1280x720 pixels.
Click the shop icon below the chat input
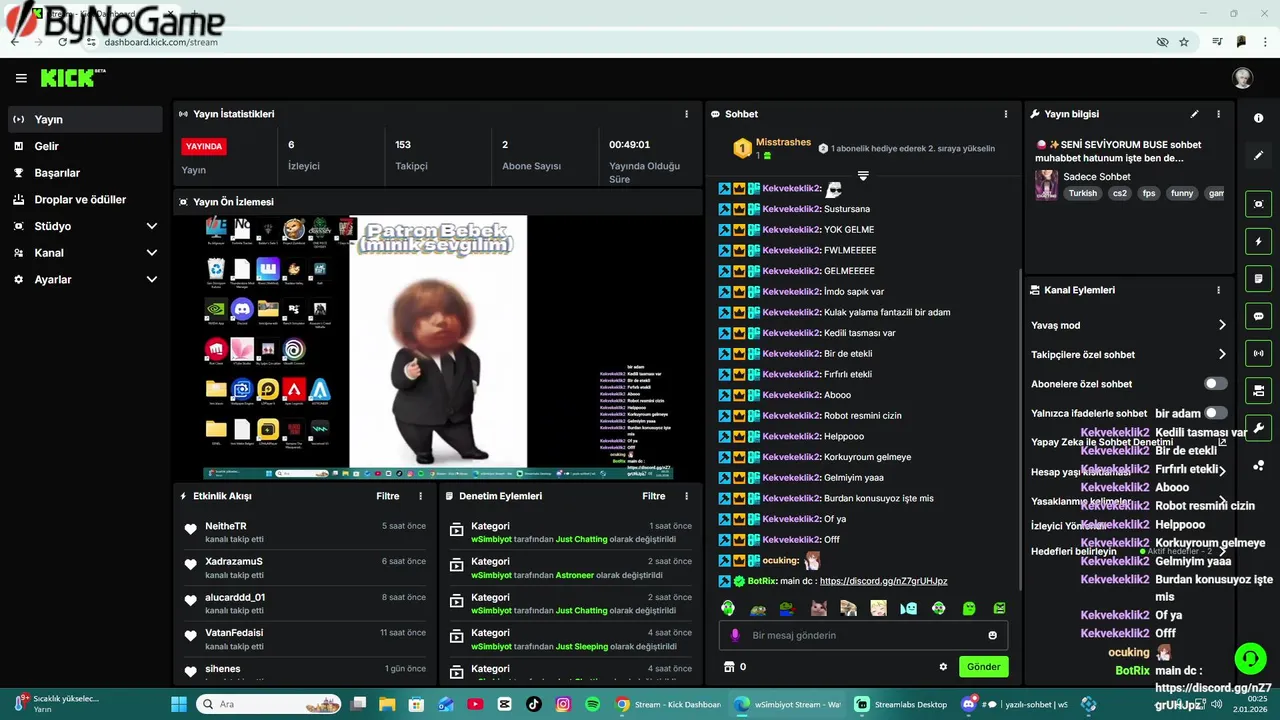click(729, 667)
